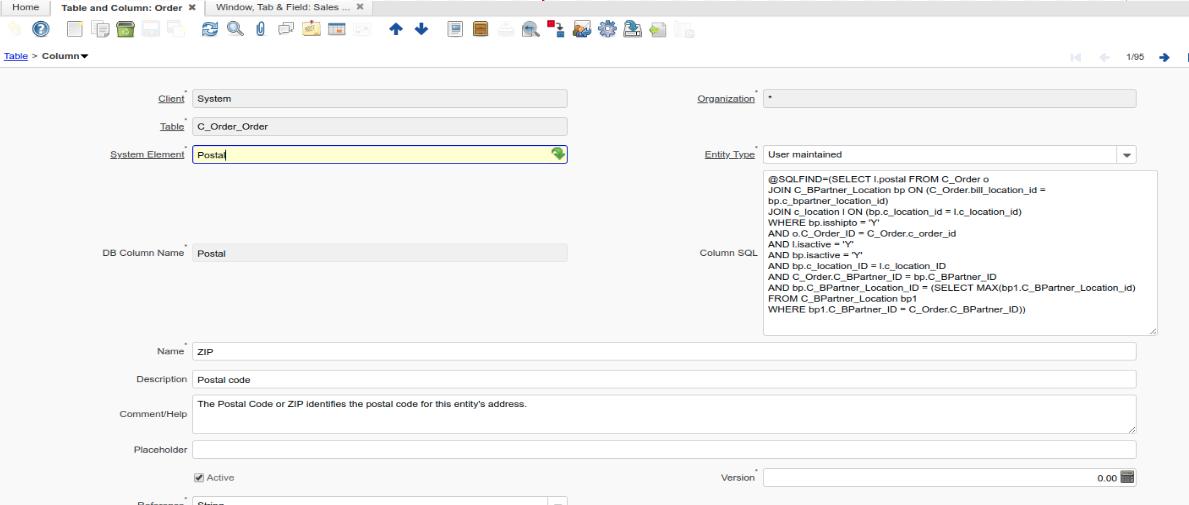Copy the current record
The height and width of the screenshot is (505, 1189).
pyautogui.click(x=100, y=29)
